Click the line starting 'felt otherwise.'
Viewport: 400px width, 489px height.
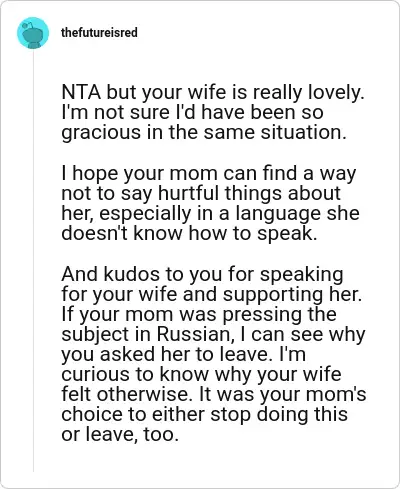pos(214,395)
